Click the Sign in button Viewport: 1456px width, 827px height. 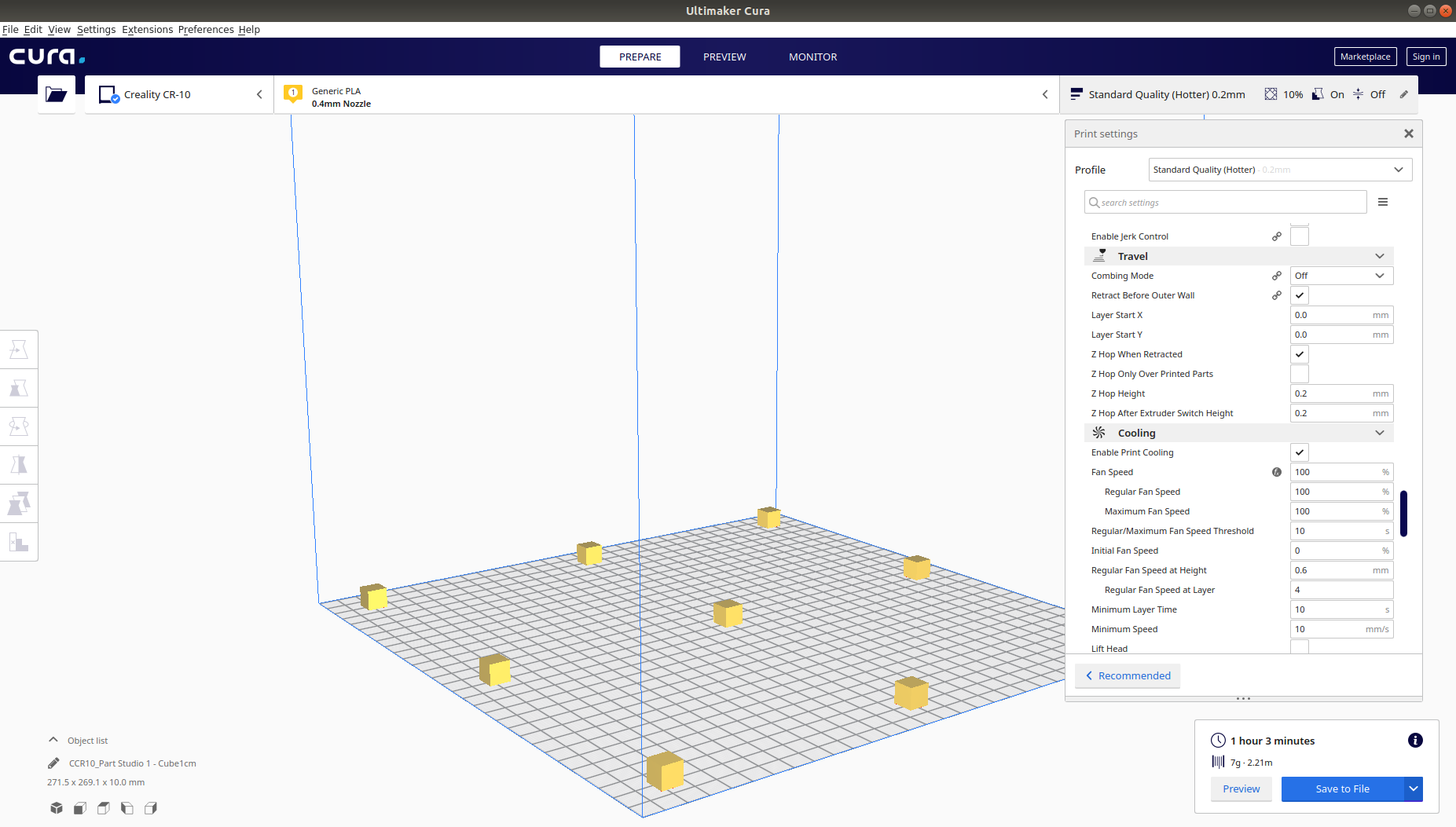(x=1426, y=57)
